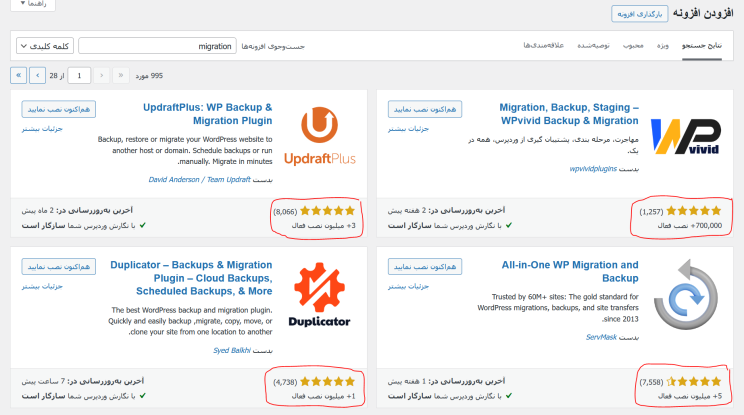Install WPvivid Backup & Migration now
The image size is (744, 415).
(x=425, y=109)
